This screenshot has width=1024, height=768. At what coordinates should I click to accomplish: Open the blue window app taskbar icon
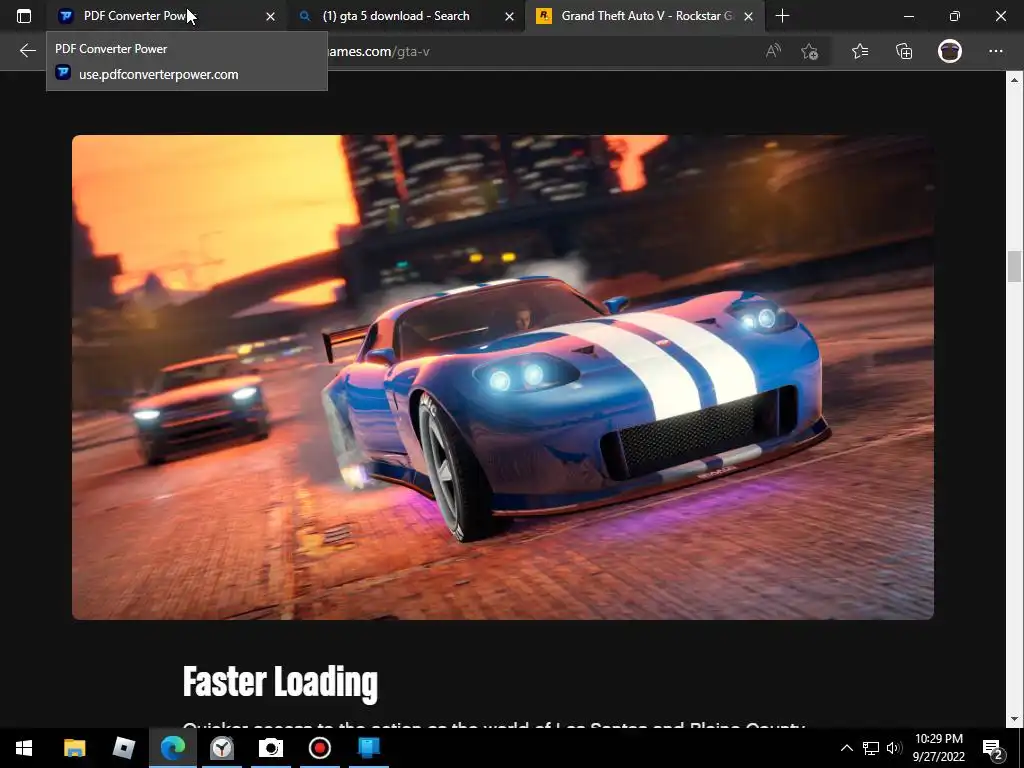click(369, 748)
